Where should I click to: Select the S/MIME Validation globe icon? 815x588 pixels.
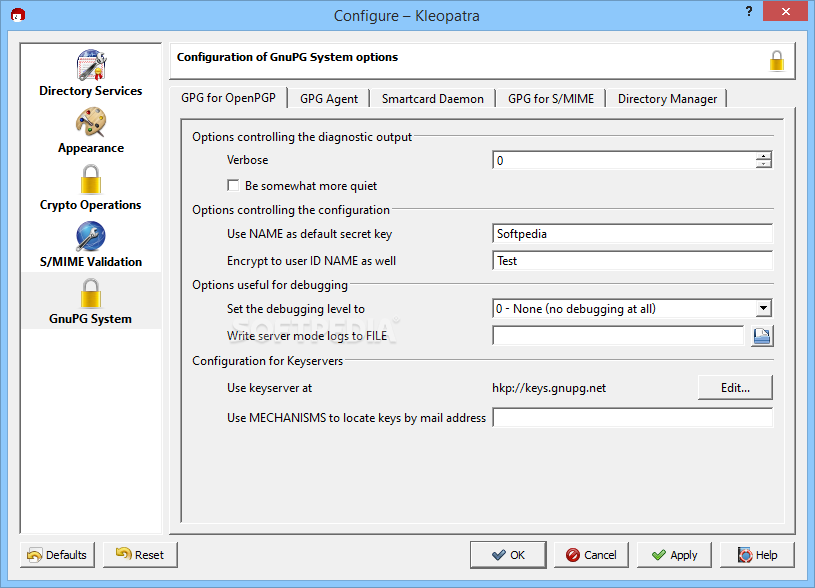91,237
